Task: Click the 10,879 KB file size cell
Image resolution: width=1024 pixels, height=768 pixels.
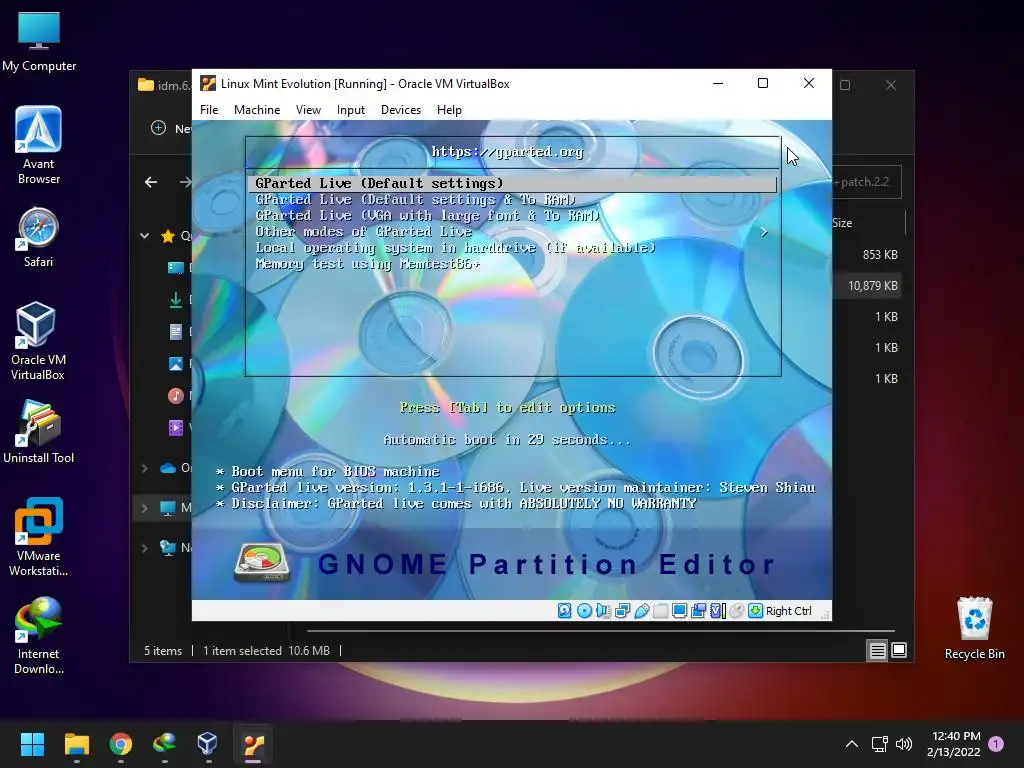Action: [x=872, y=285]
